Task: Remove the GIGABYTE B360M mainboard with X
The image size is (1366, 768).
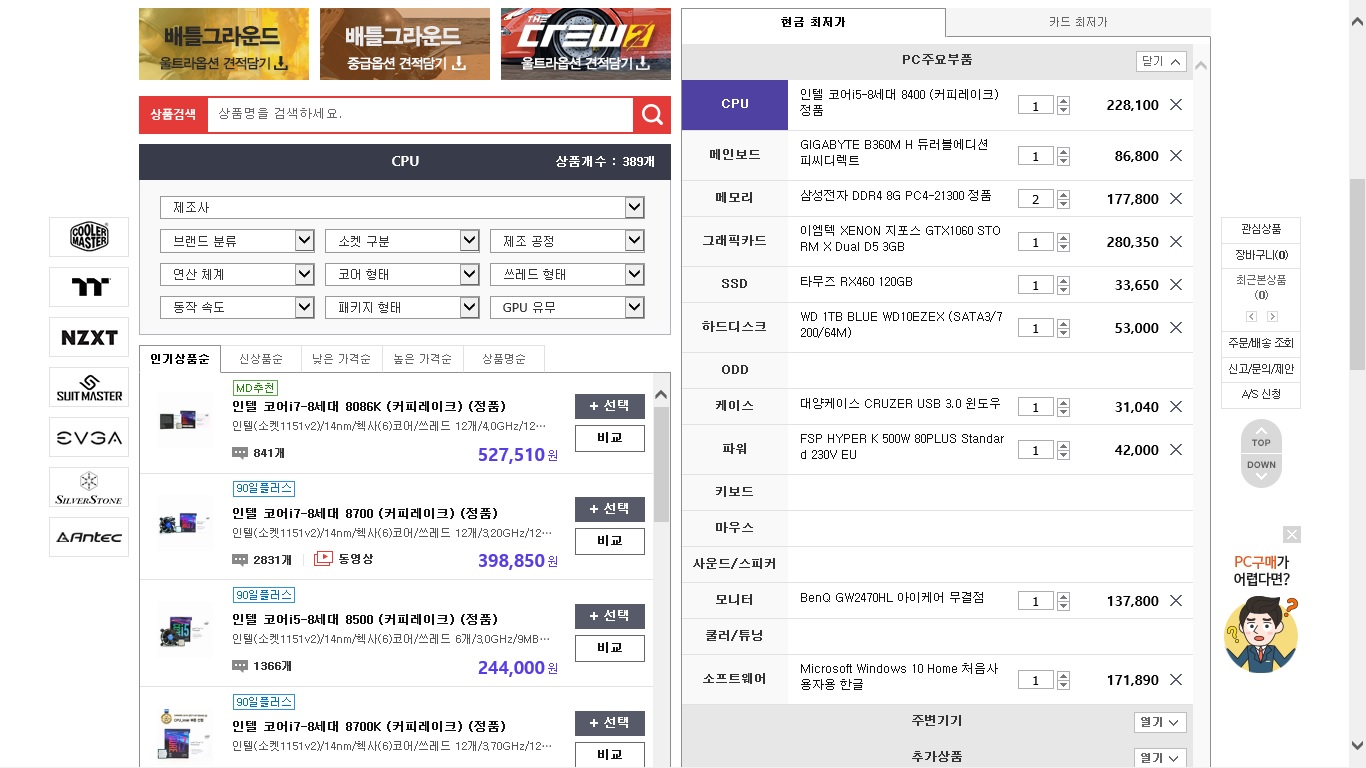Action: coord(1176,156)
